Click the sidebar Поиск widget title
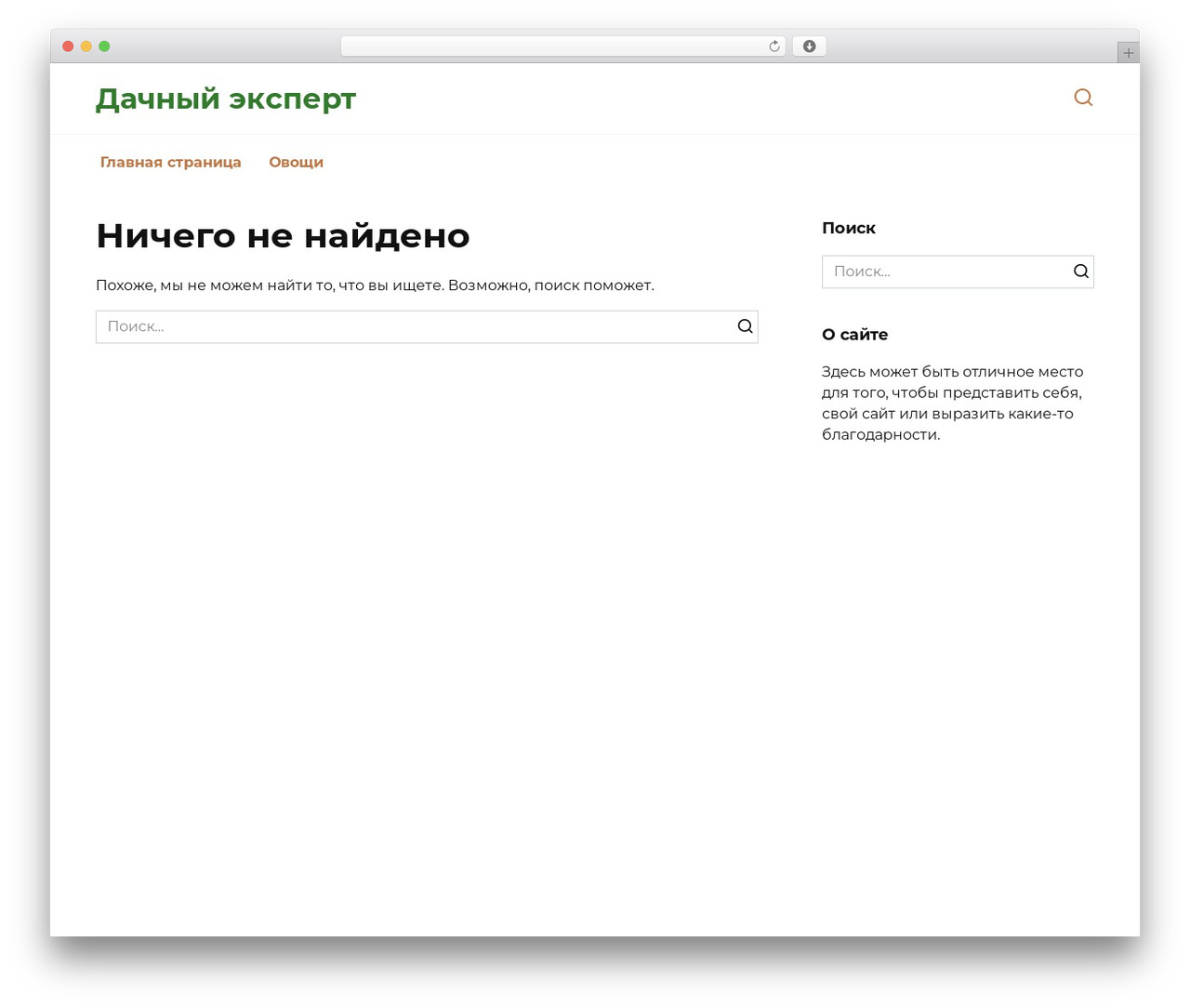 click(x=849, y=228)
